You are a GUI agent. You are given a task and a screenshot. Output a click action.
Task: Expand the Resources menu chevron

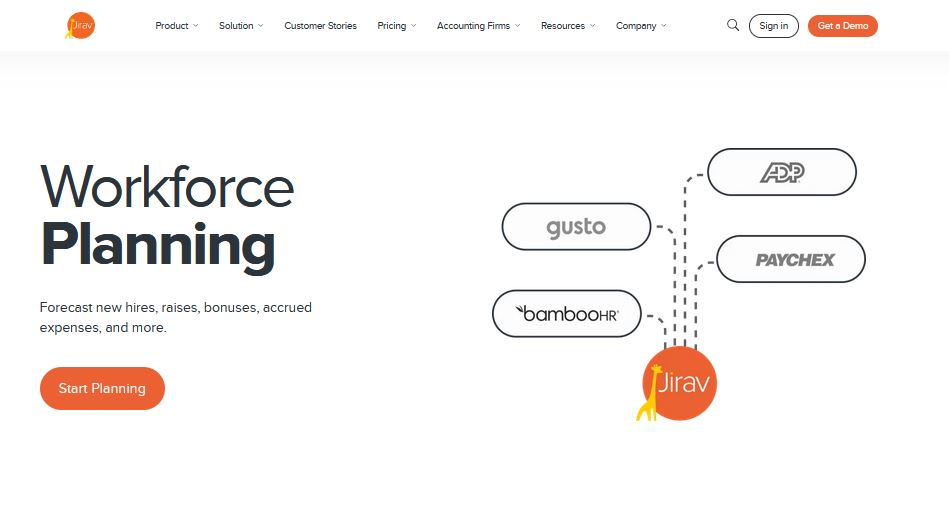point(593,26)
